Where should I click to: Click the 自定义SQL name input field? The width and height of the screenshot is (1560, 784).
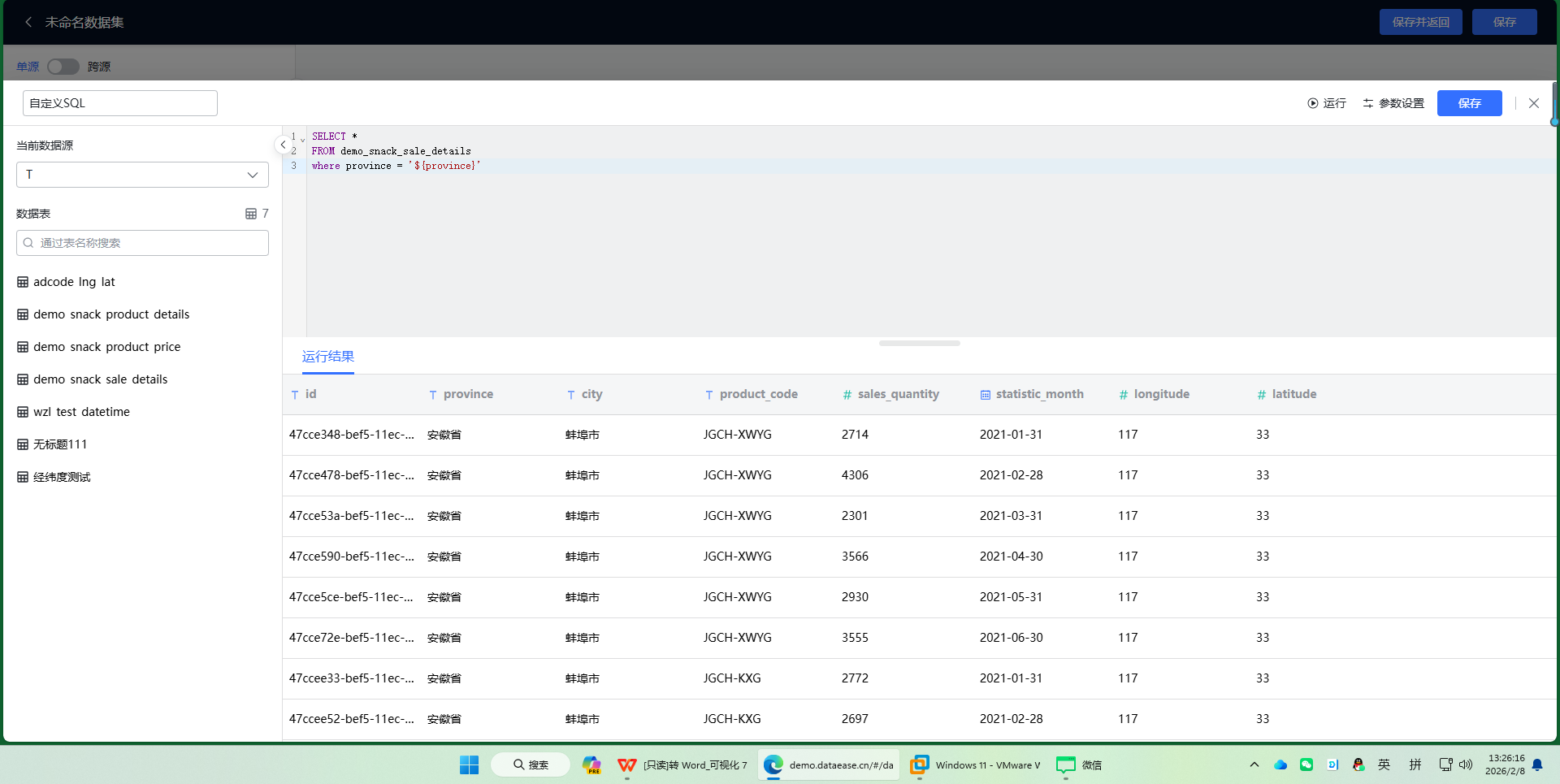click(x=120, y=103)
